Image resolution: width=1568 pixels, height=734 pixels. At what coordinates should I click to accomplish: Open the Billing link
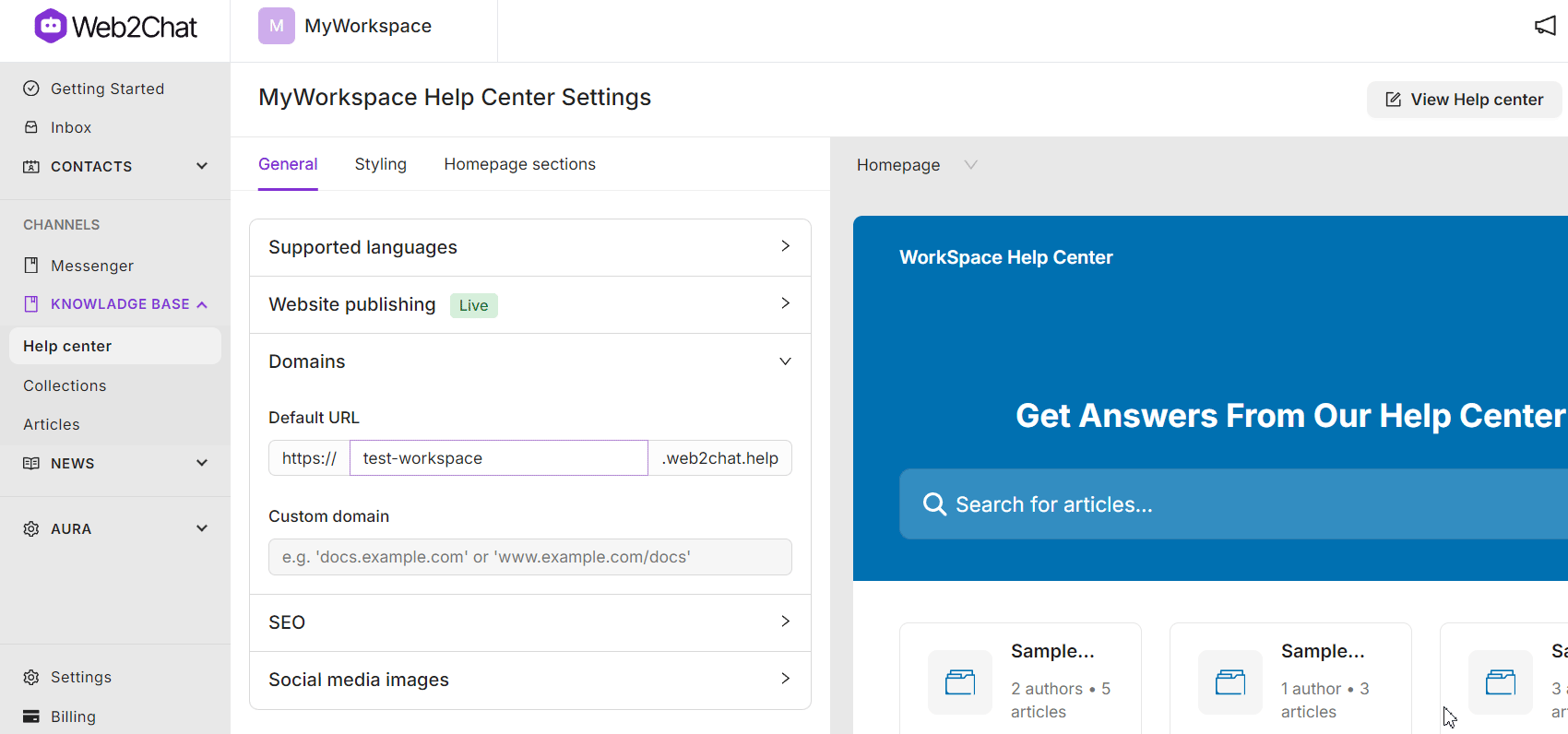coord(73,716)
